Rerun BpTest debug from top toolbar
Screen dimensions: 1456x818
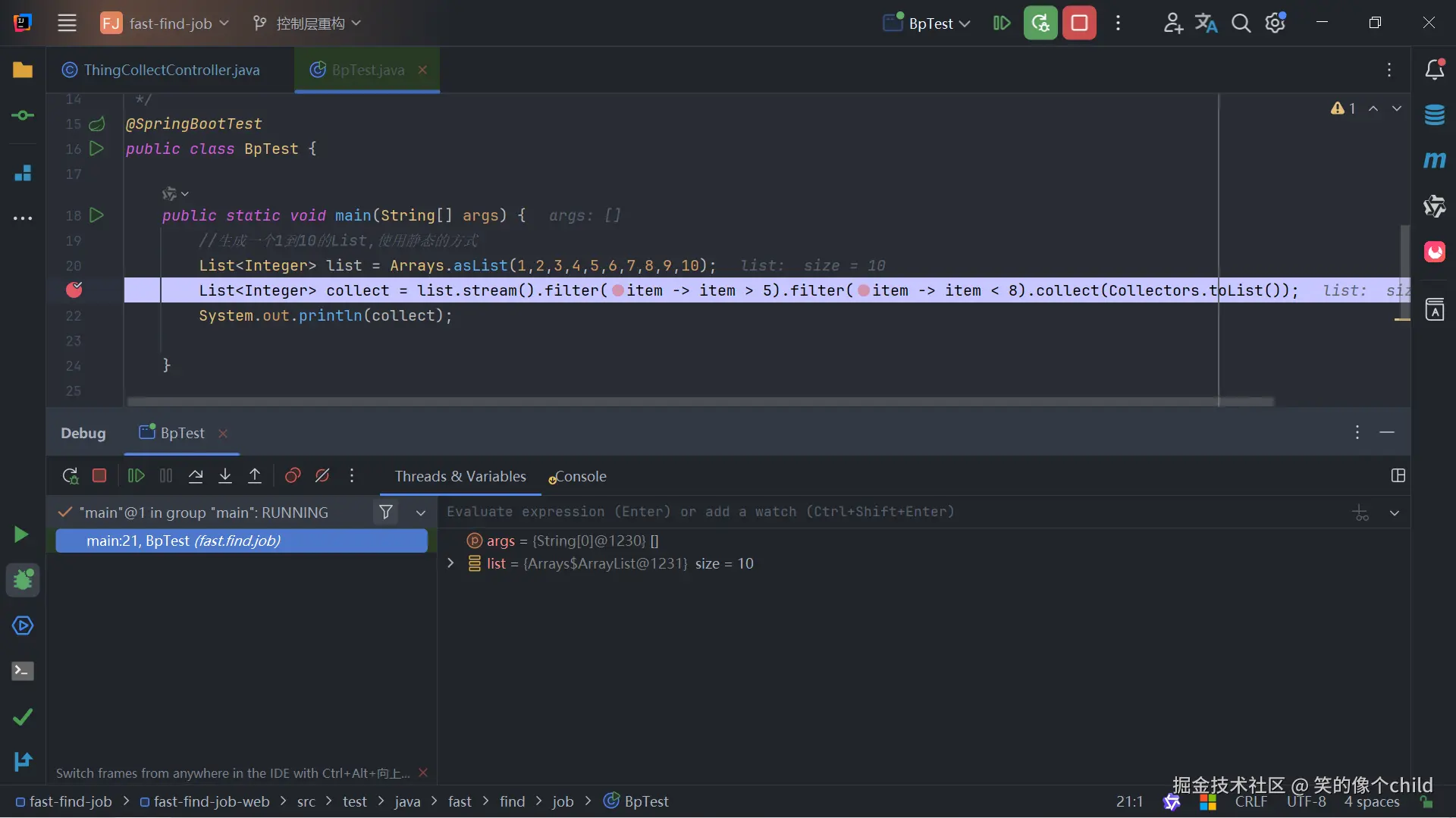pyautogui.click(x=1040, y=23)
